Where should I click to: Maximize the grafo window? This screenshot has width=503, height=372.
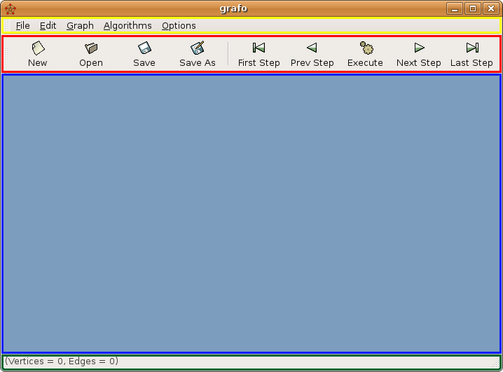[473, 9]
